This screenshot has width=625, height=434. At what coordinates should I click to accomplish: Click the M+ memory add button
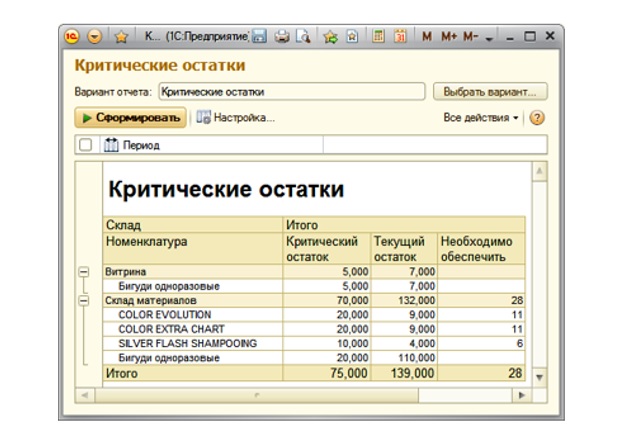tap(446, 37)
